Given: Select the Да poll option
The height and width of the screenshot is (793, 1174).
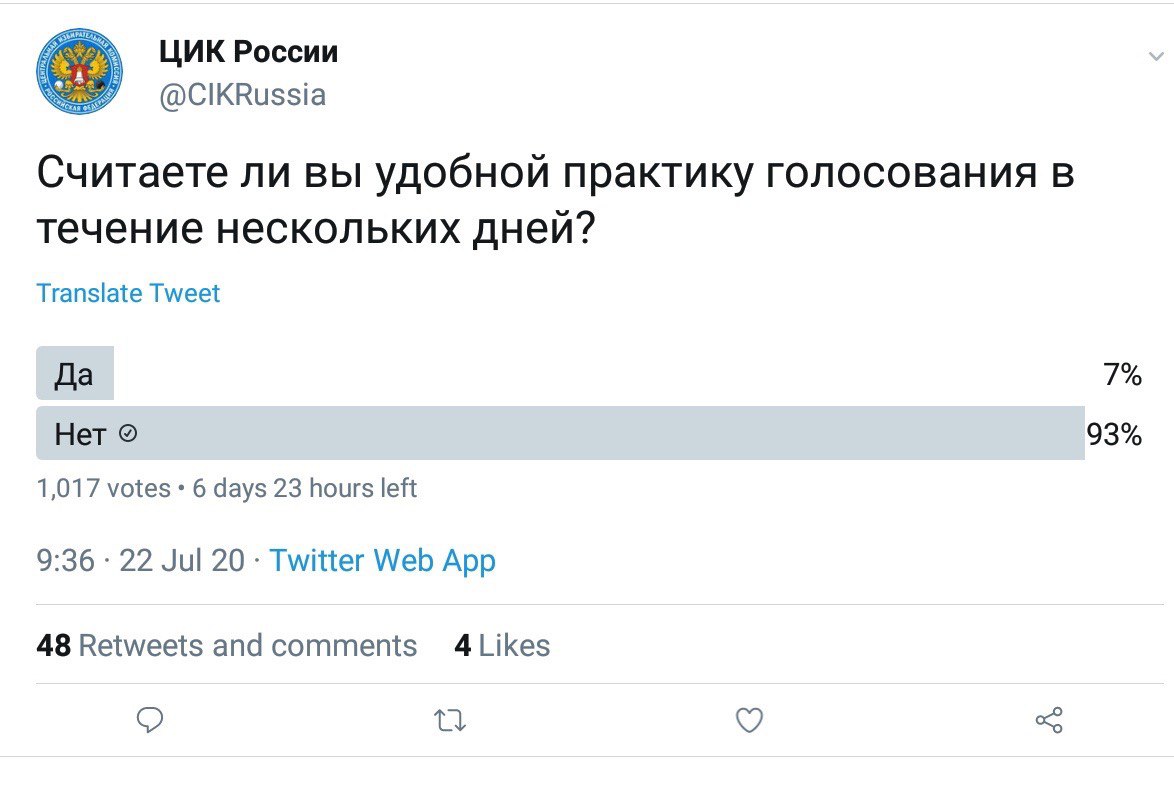Looking at the screenshot, I should 75,375.
